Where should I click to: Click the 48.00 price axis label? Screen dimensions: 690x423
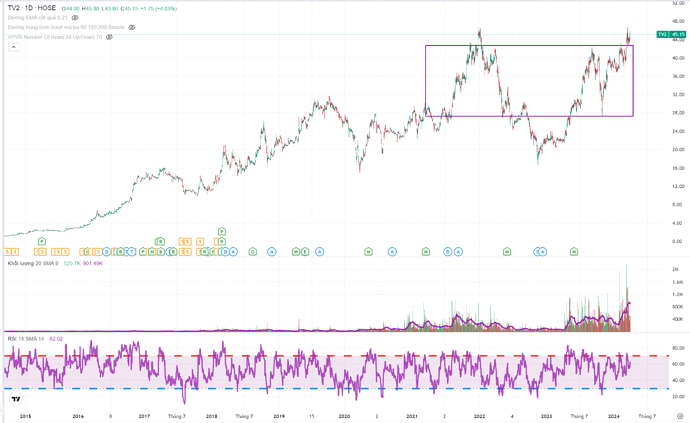678,21
